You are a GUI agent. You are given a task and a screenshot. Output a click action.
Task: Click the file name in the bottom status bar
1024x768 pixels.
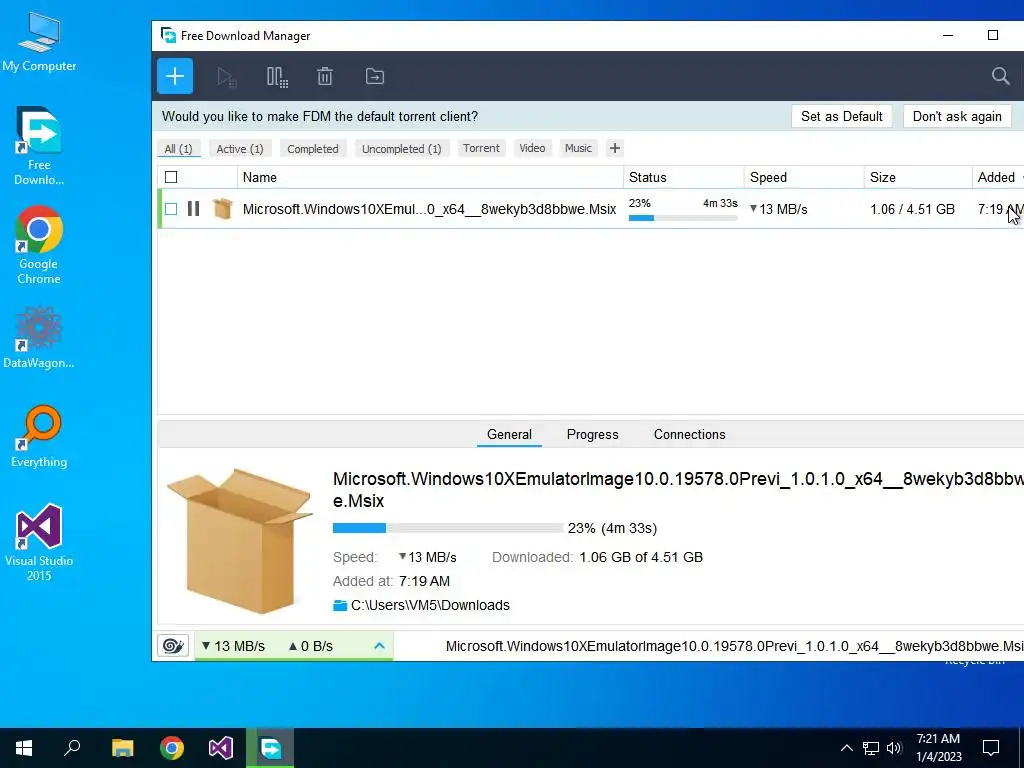click(x=735, y=646)
